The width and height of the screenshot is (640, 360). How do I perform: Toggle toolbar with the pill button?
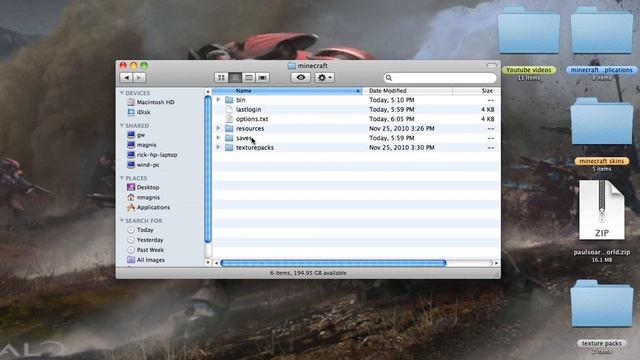pos(491,65)
